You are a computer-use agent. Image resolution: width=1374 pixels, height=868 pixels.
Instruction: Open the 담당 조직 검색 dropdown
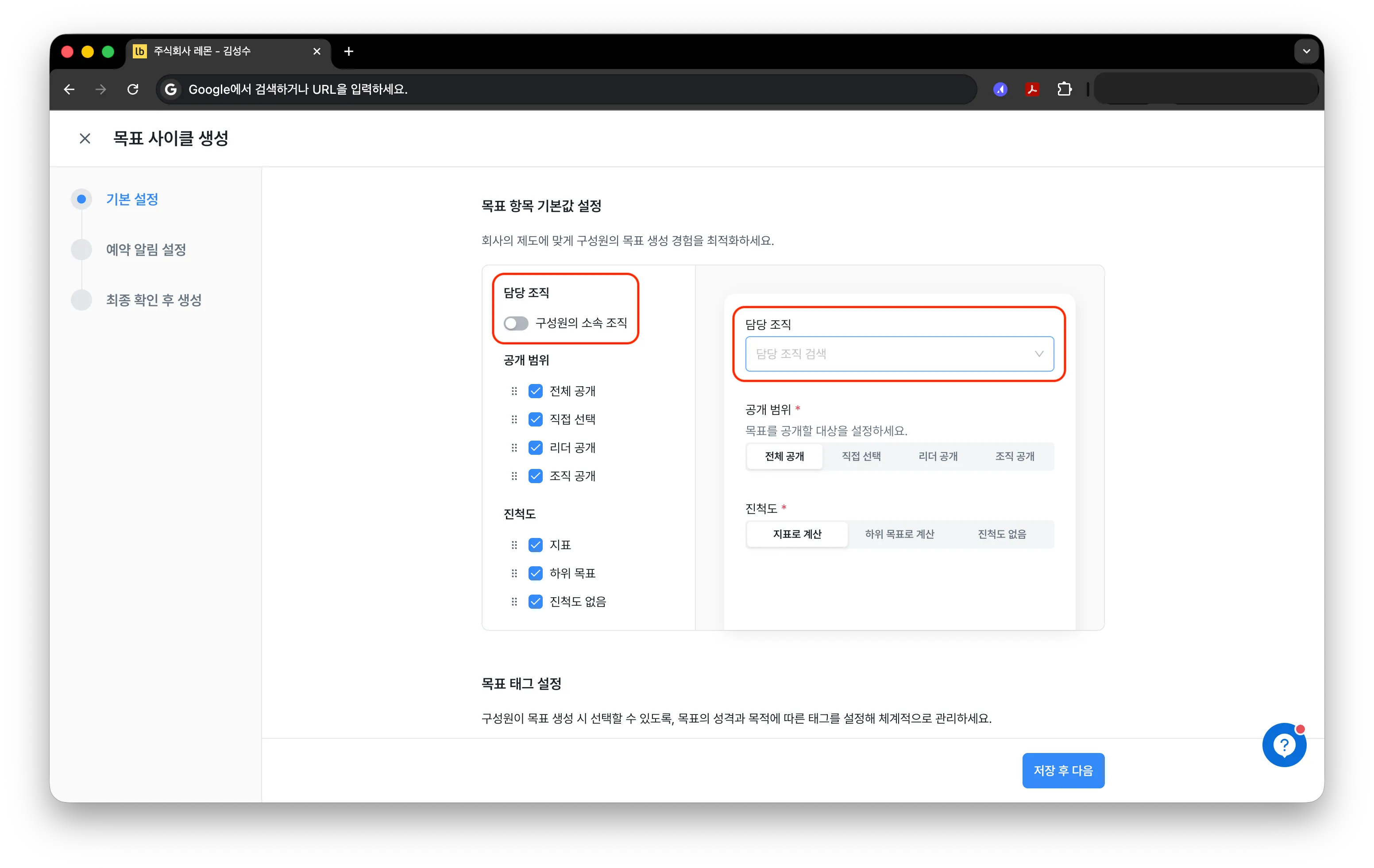click(899, 353)
